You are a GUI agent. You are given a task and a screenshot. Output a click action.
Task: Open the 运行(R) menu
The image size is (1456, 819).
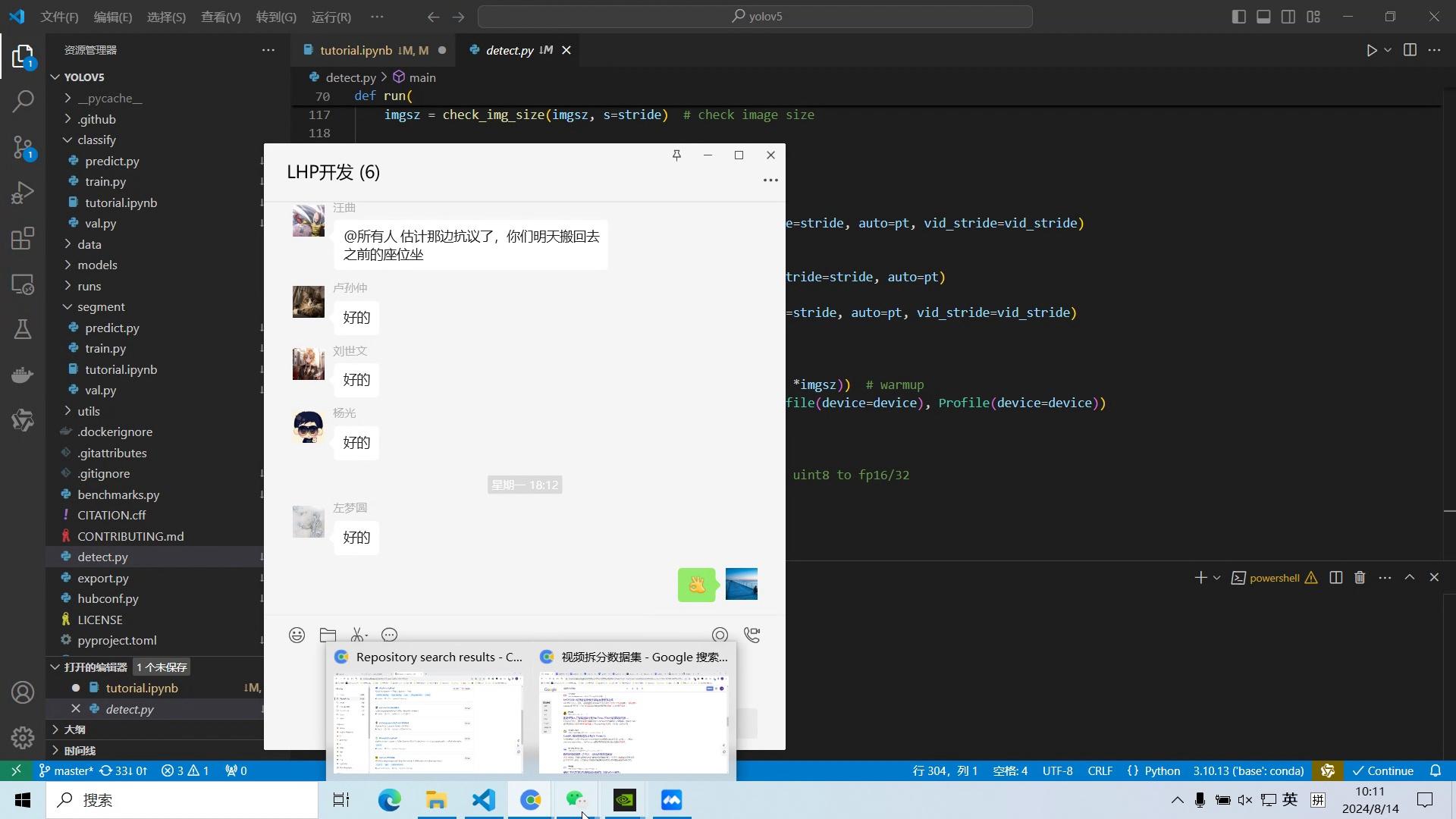pyautogui.click(x=331, y=17)
